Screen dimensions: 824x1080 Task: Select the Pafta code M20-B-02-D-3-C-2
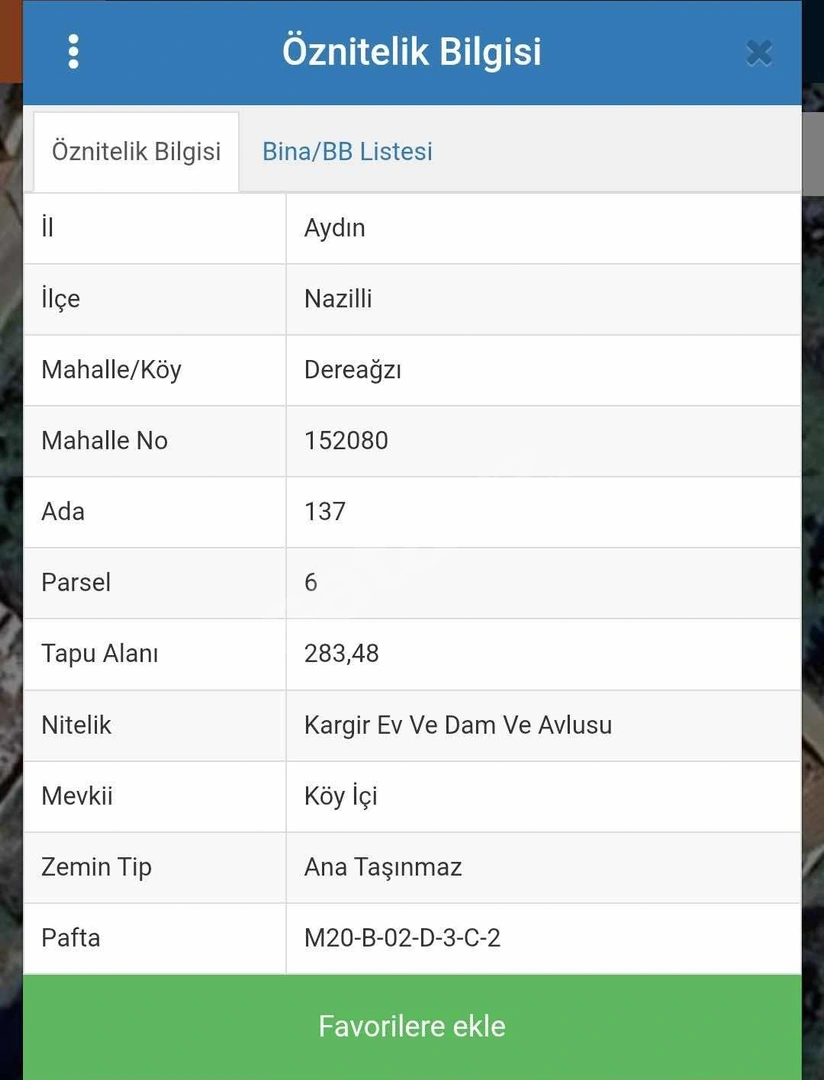point(402,938)
